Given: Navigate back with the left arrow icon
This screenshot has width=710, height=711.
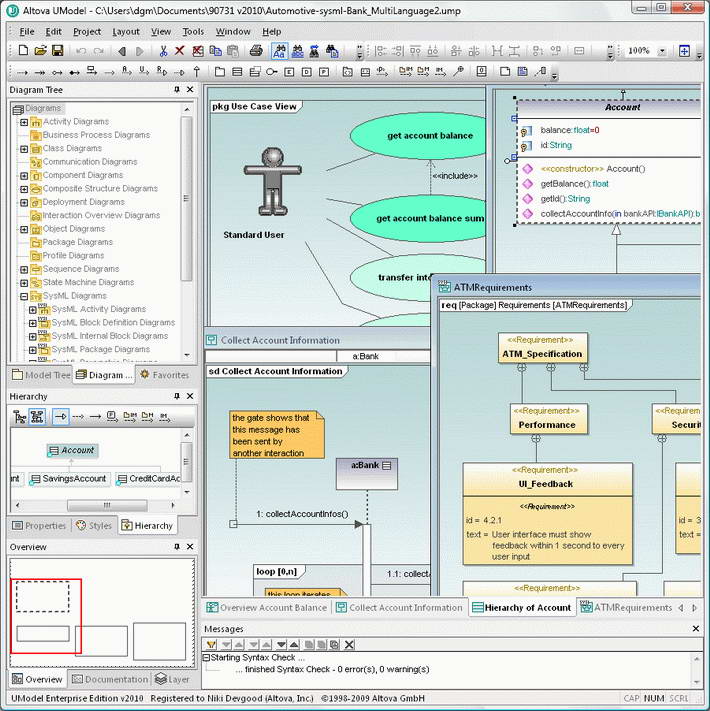Looking at the screenshot, I should [x=122, y=51].
